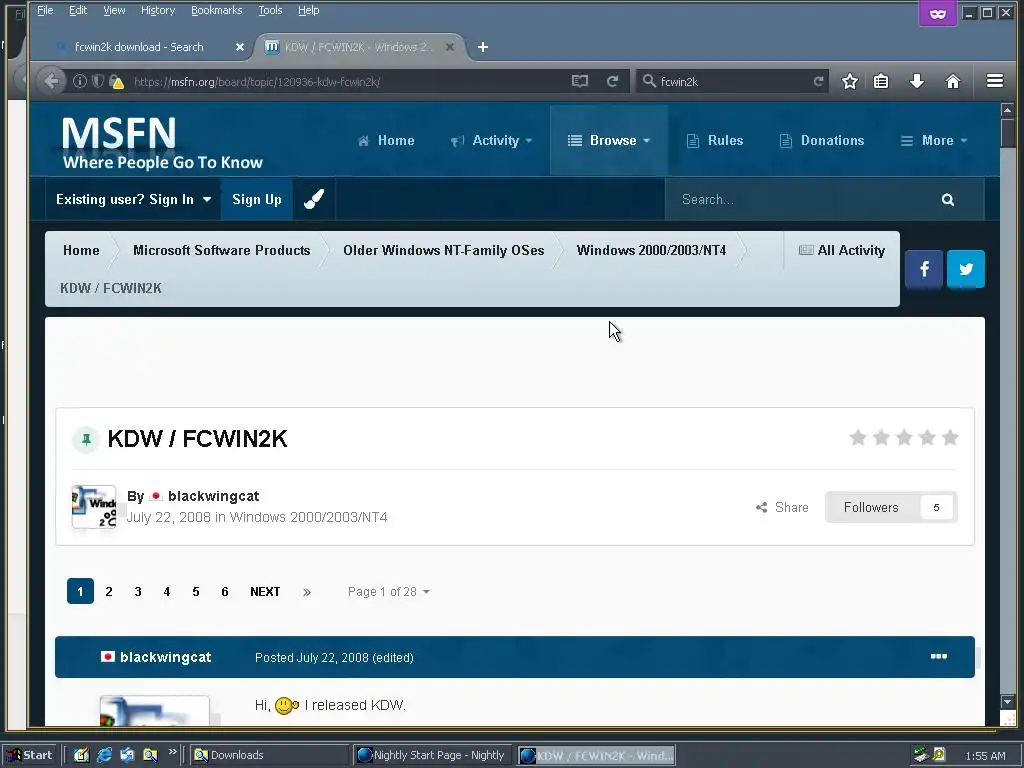Go back using the browser back arrow
The image size is (1024, 768).
(x=51, y=81)
